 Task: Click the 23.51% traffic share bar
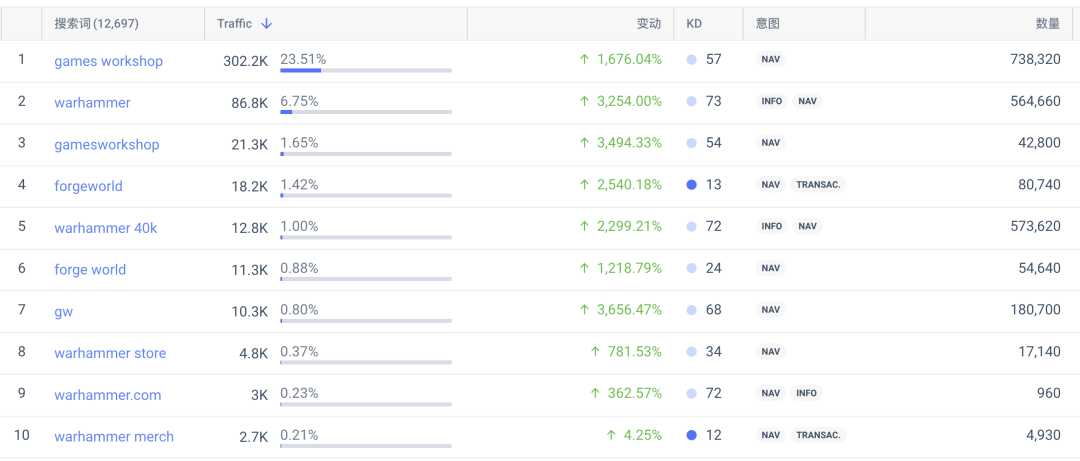tap(366, 70)
